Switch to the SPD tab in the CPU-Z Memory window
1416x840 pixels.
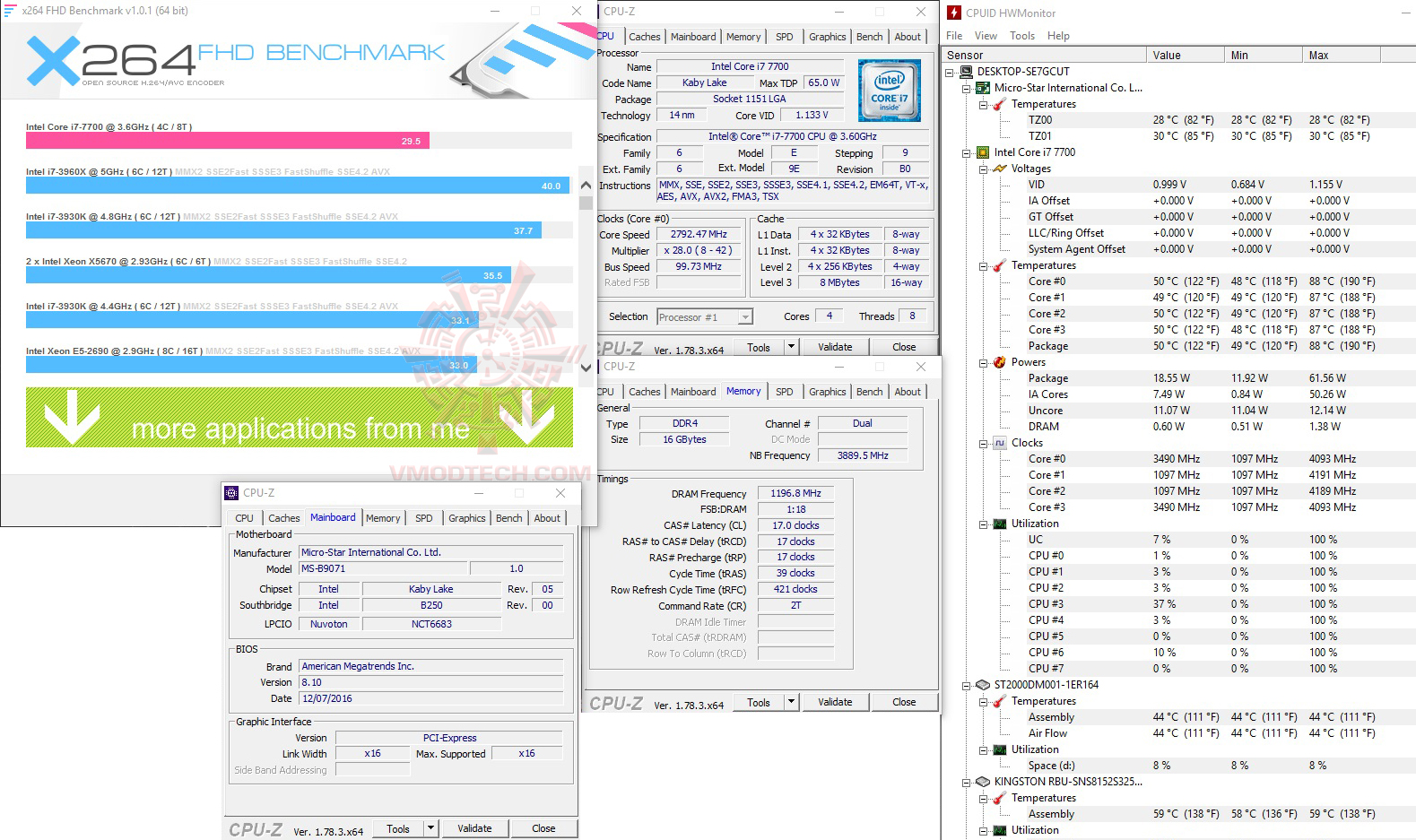point(784,392)
